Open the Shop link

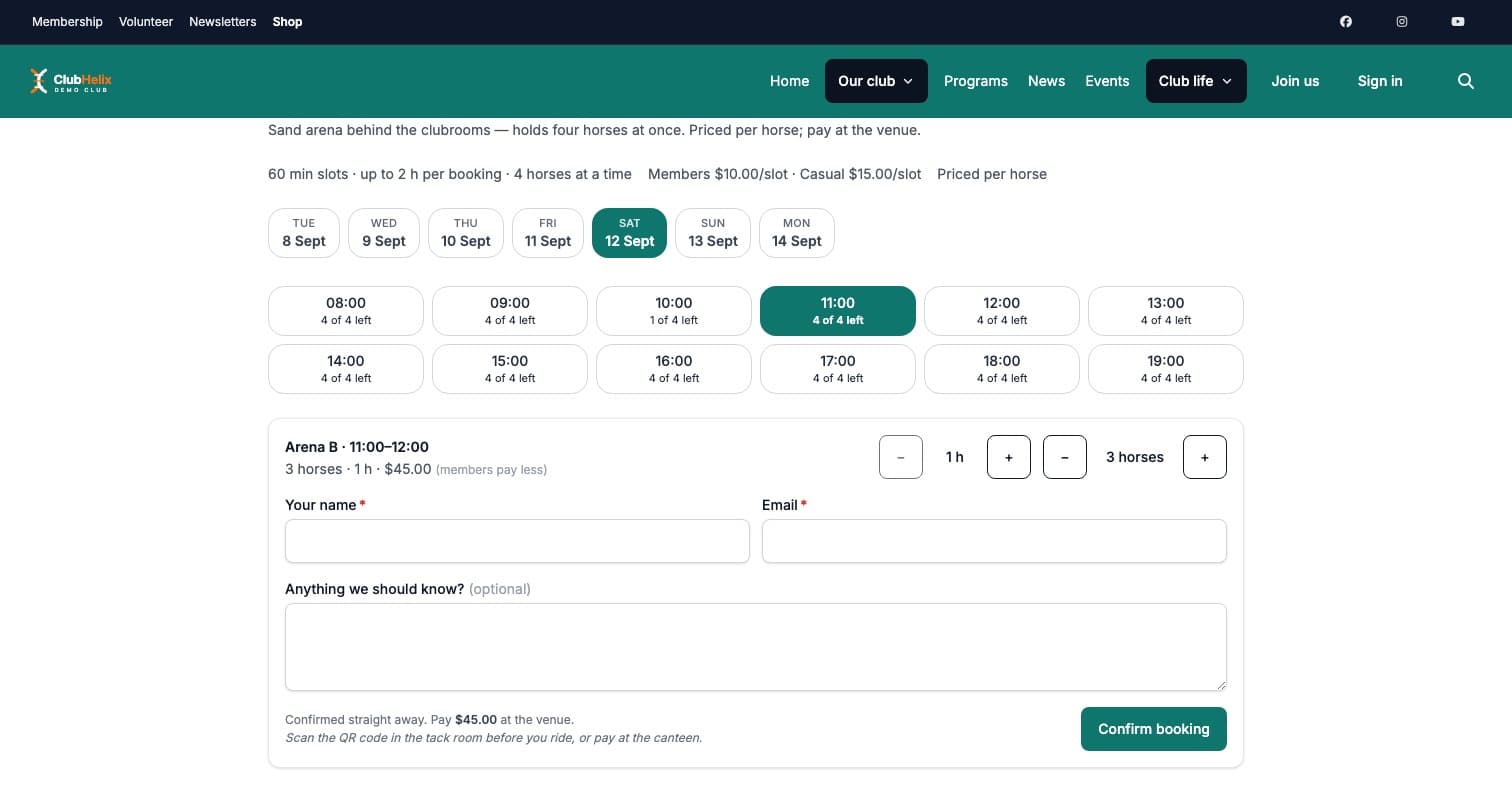pyautogui.click(x=288, y=22)
